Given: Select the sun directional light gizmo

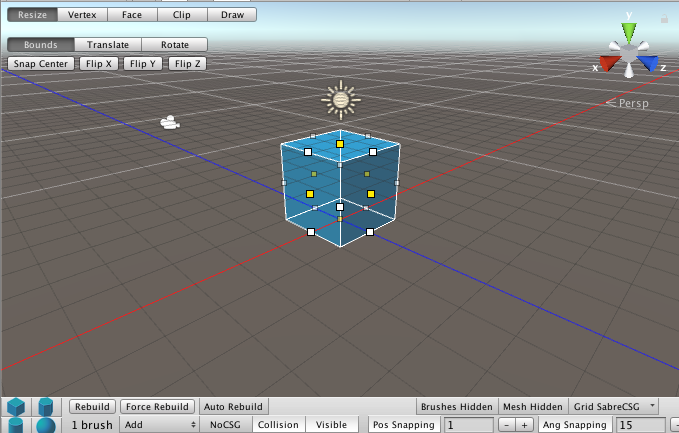Looking at the screenshot, I should pos(341,100).
